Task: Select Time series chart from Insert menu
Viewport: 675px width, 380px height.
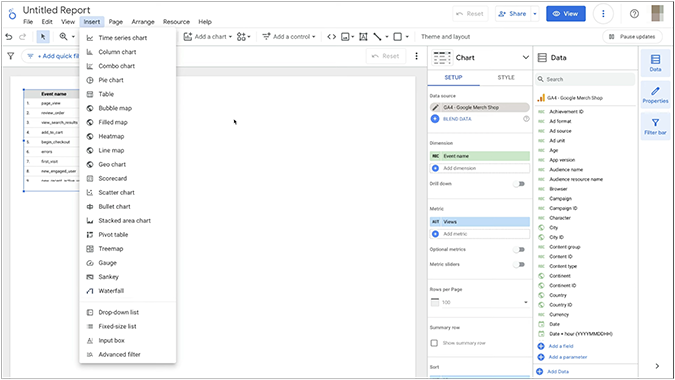Action: coord(127,38)
